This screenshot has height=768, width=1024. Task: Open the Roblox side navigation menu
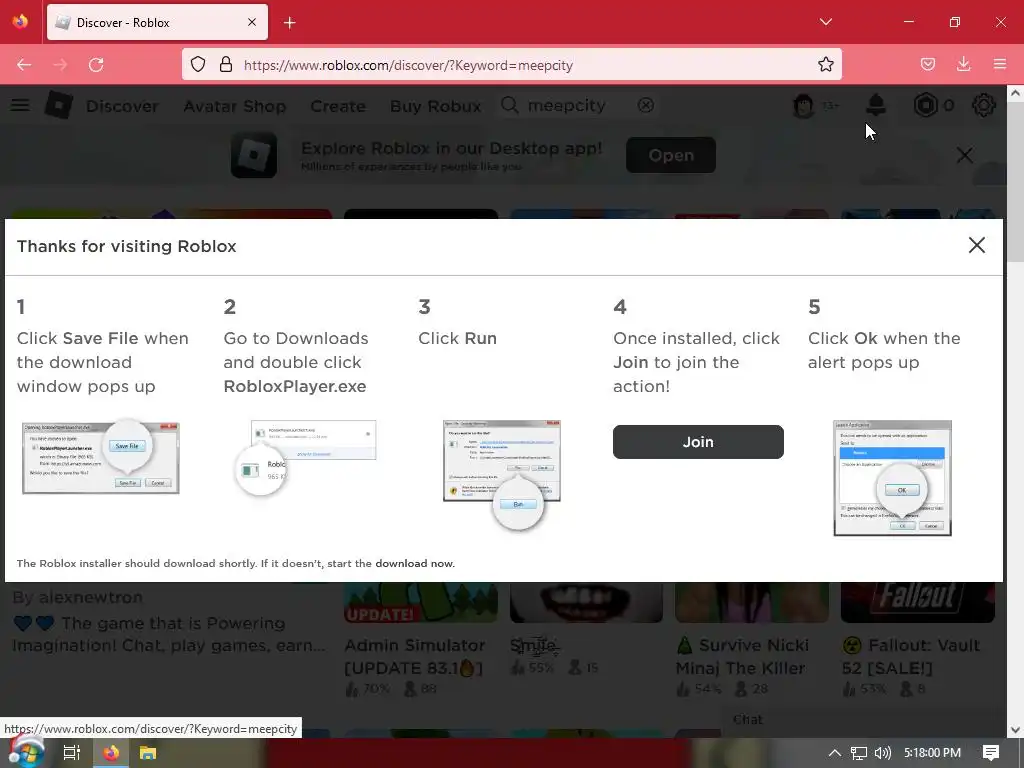[x=20, y=105]
